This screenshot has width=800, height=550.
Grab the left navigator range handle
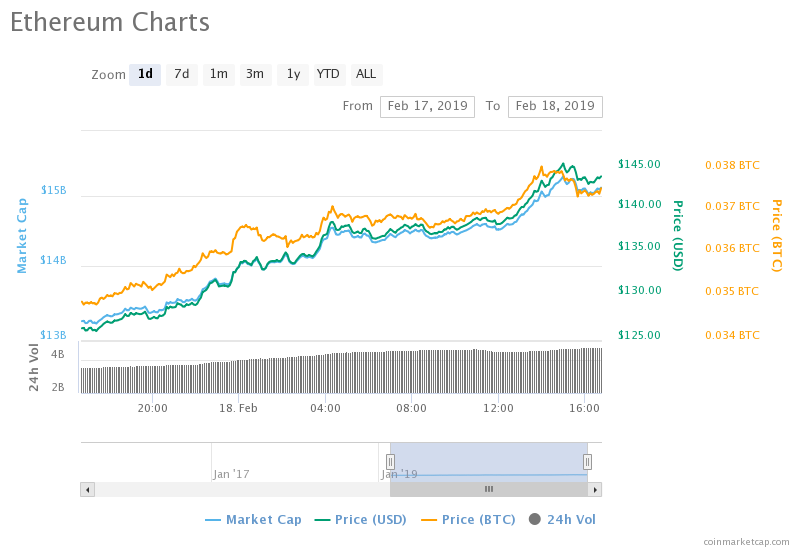click(x=390, y=462)
